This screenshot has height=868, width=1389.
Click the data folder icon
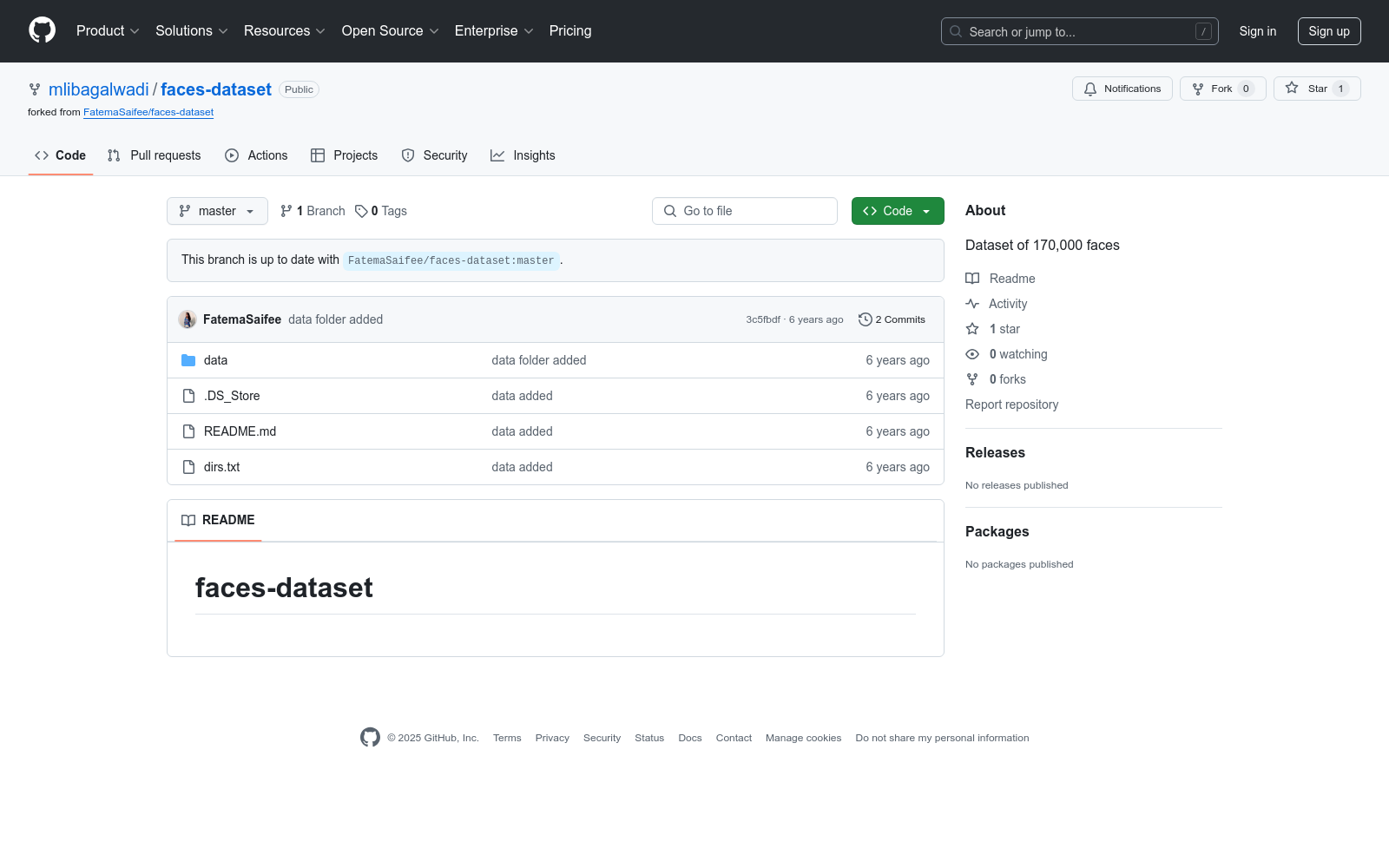pos(188,360)
